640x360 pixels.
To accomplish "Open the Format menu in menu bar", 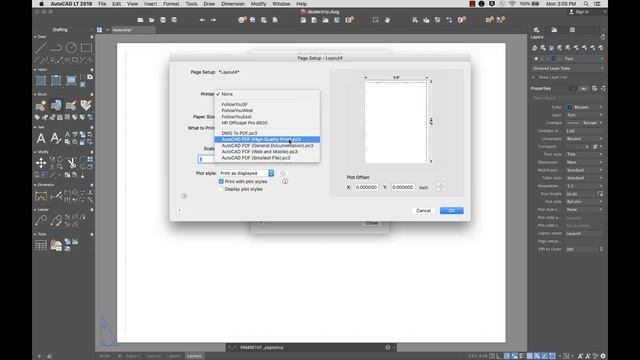I will (x=171, y=4).
